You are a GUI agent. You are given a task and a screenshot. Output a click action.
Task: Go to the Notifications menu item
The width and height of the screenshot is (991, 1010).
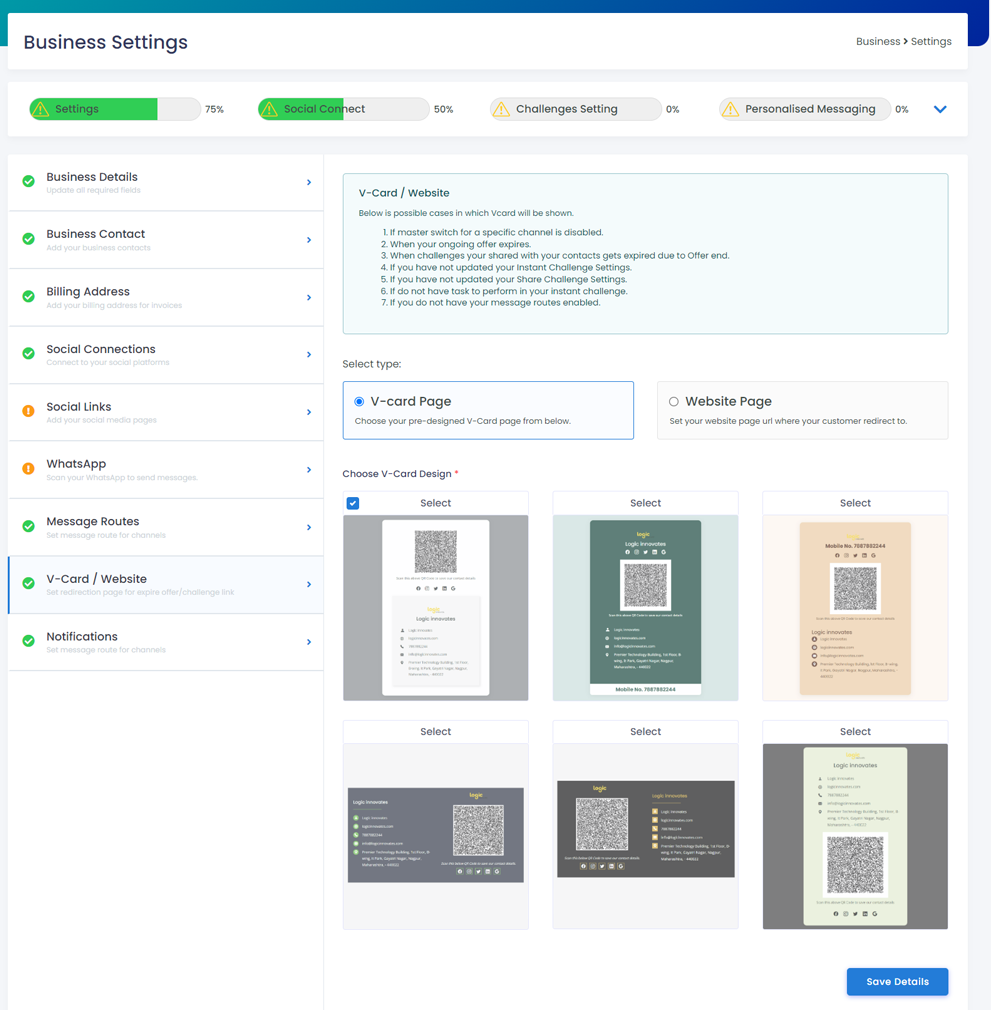(x=165, y=642)
